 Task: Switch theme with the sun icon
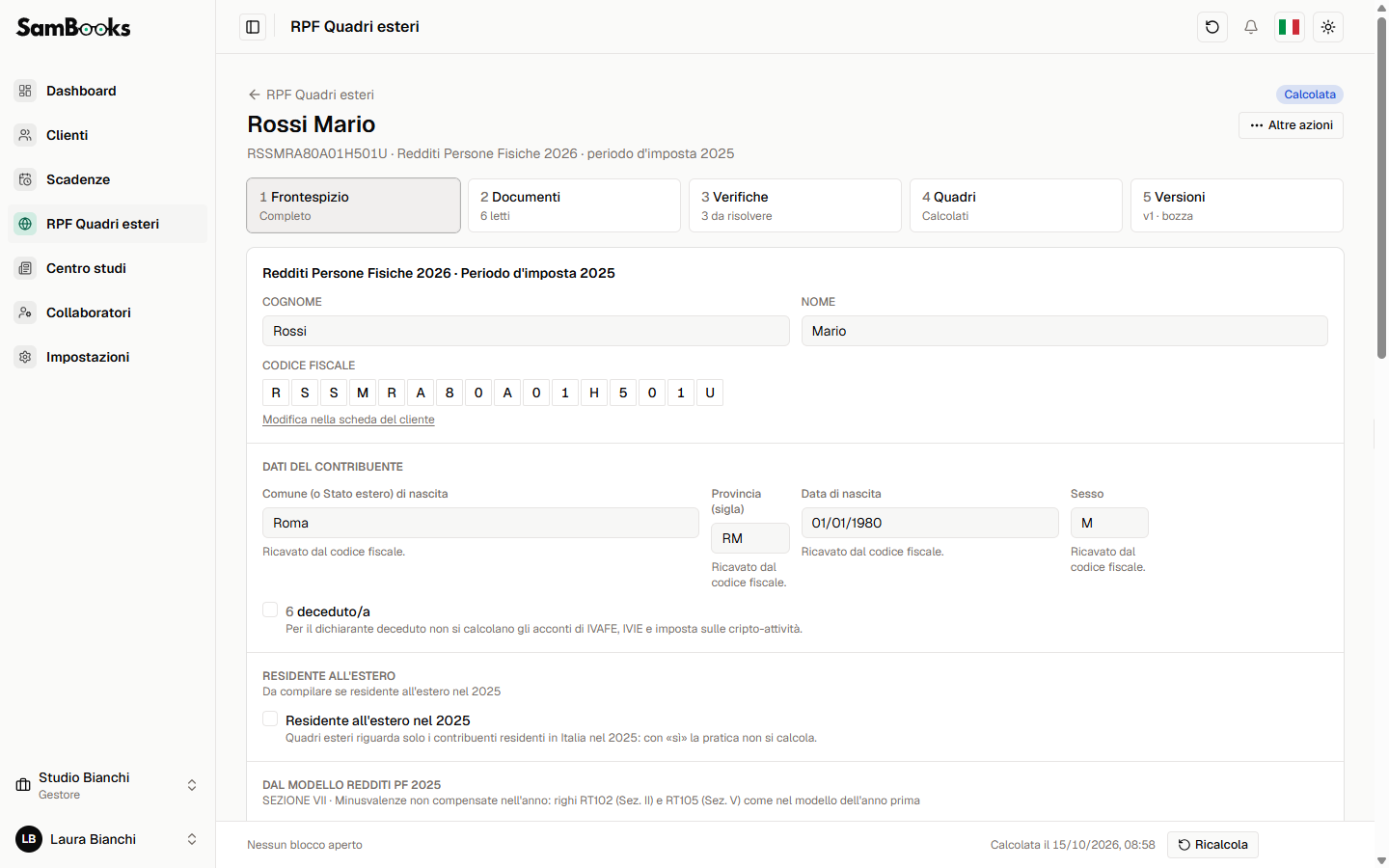(1328, 27)
